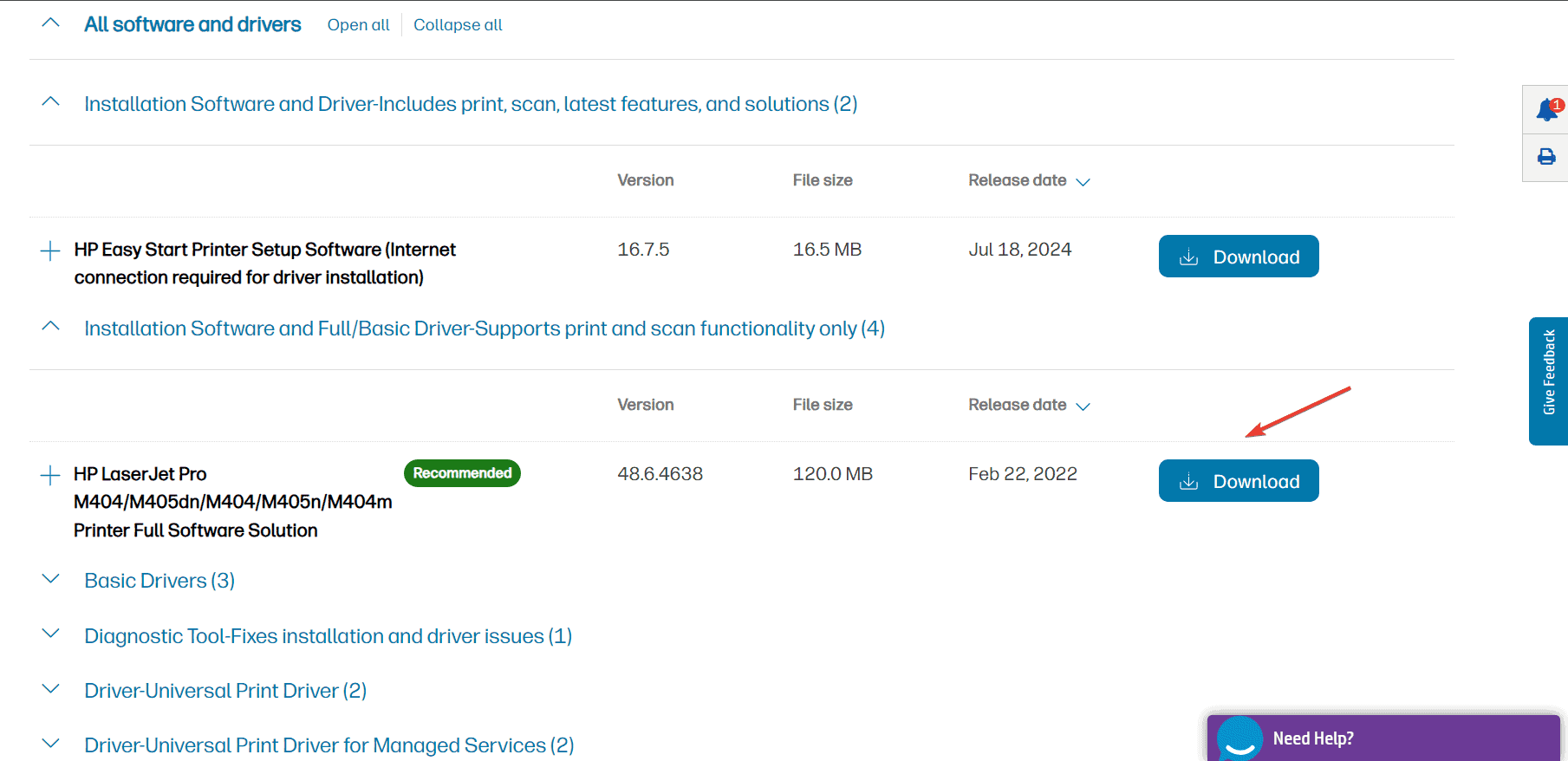The image size is (1568, 761).
Task: Click the printer icon on sidebar
Action: (1546, 157)
